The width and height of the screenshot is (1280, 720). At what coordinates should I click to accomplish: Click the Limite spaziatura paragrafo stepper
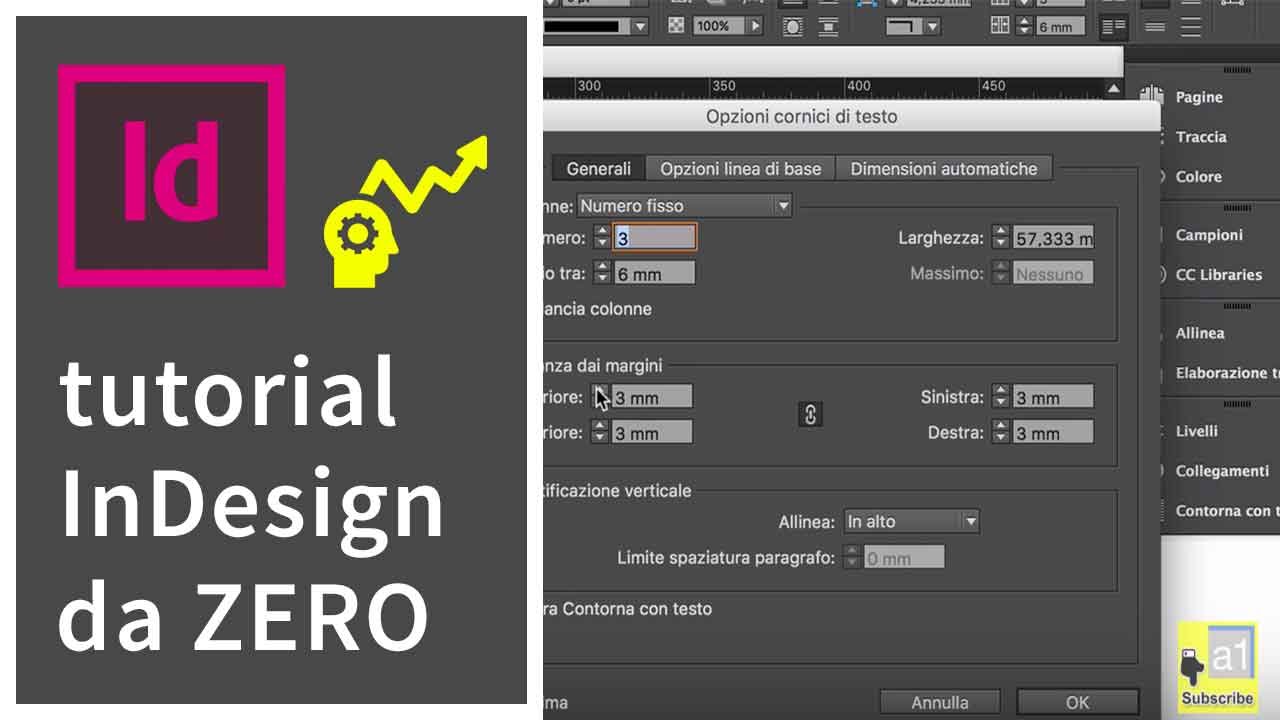(852, 558)
